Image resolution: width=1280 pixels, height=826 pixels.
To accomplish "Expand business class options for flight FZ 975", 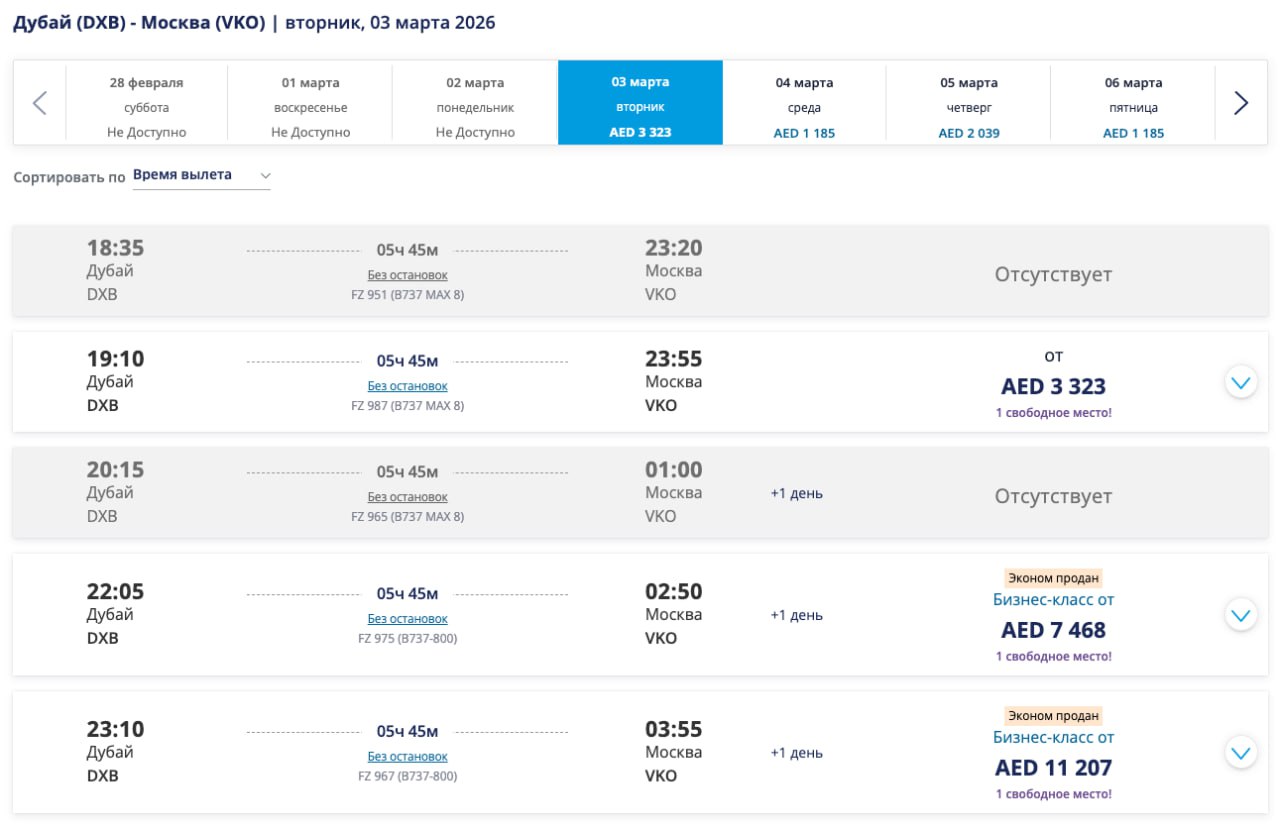I will (1240, 614).
